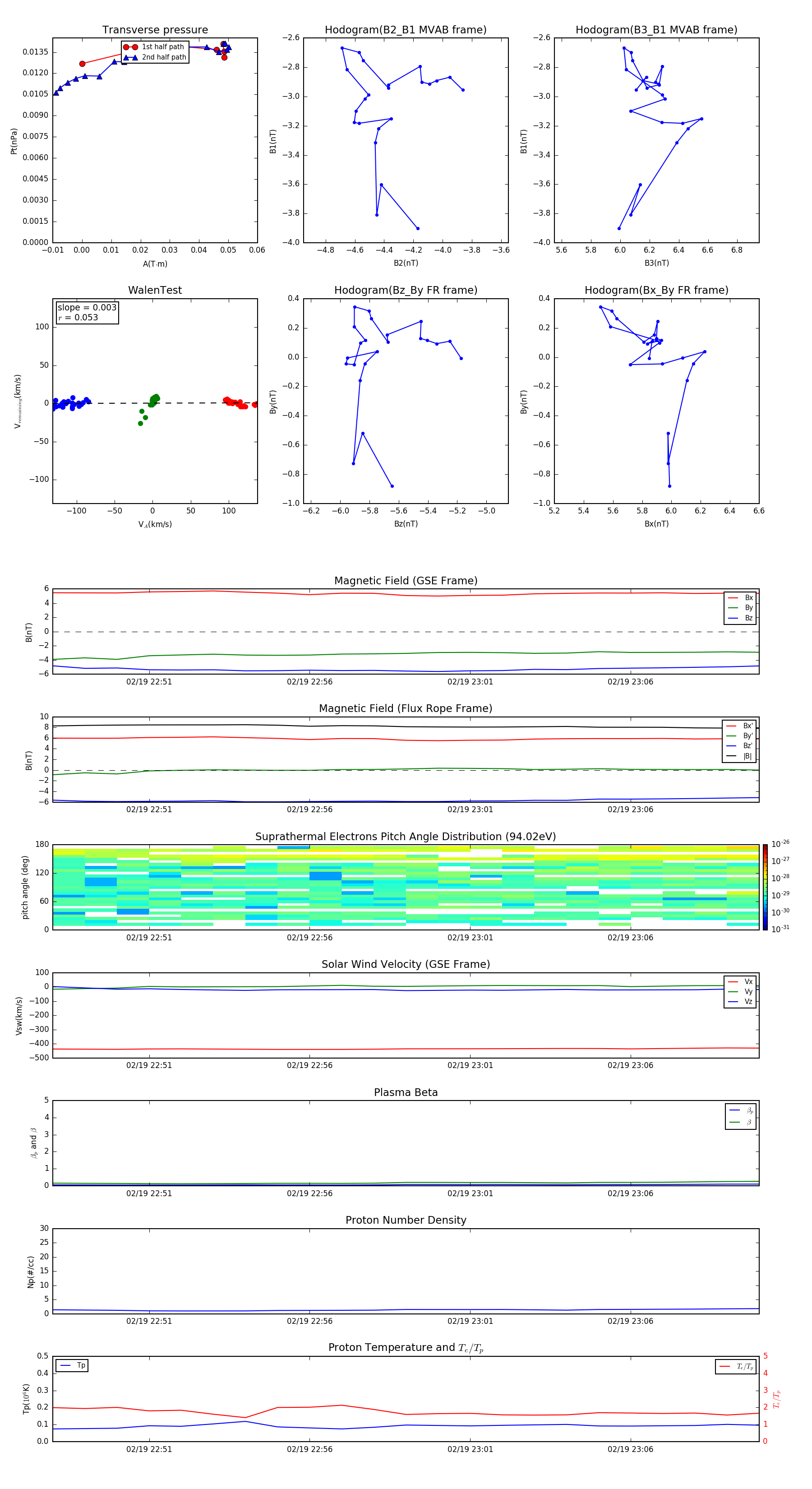Screen dimensions: 812x1489
Task: Click the "Hodogram(B3_B1 MVAB frame)" title
Action: pos(656,30)
